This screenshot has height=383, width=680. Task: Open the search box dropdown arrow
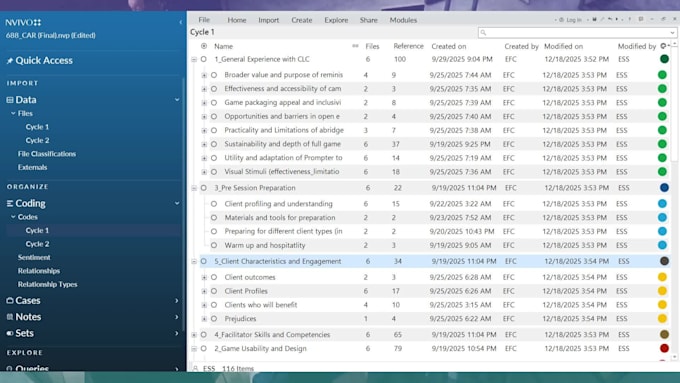click(x=672, y=33)
